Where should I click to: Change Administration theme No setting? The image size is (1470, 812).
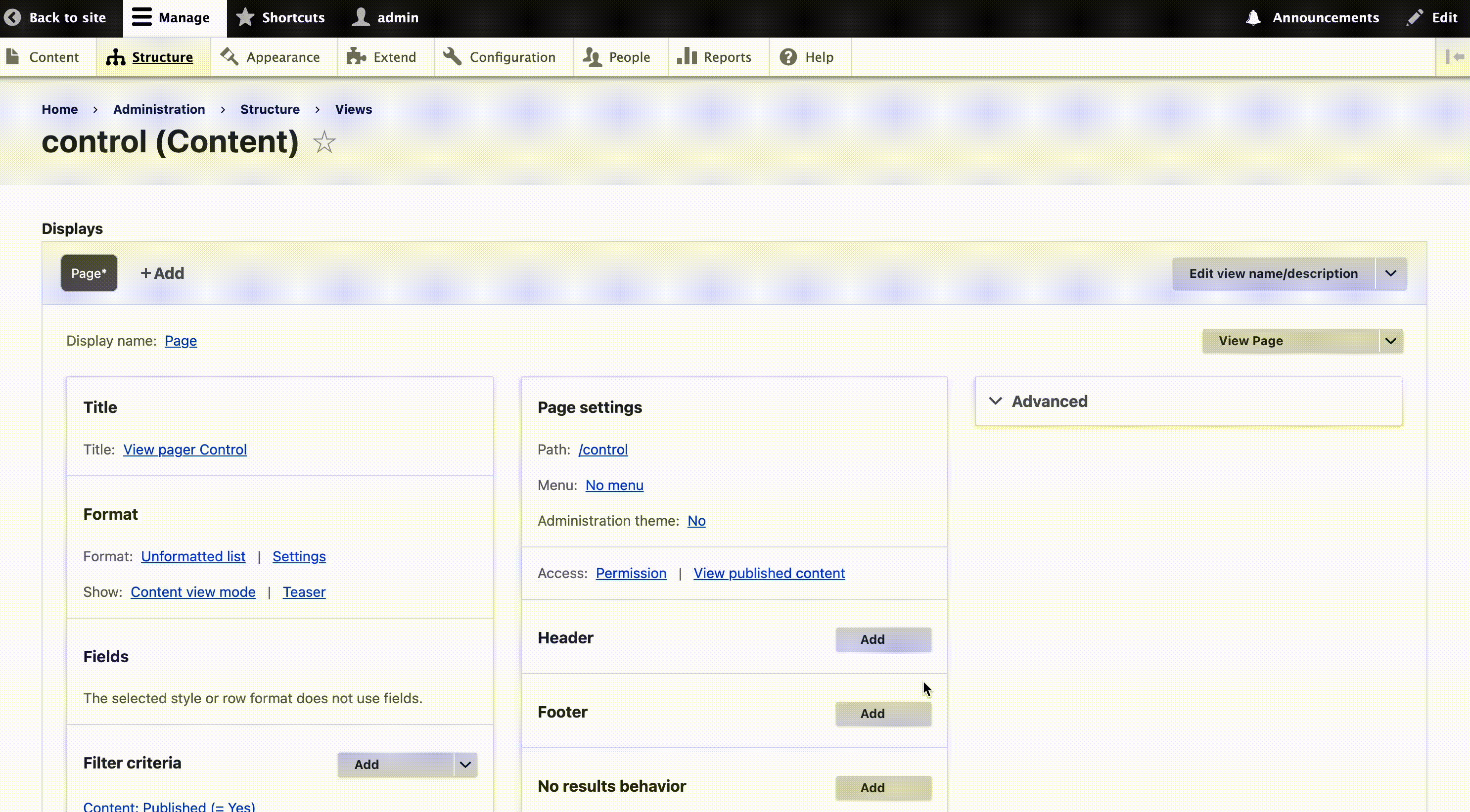(696, 521)
